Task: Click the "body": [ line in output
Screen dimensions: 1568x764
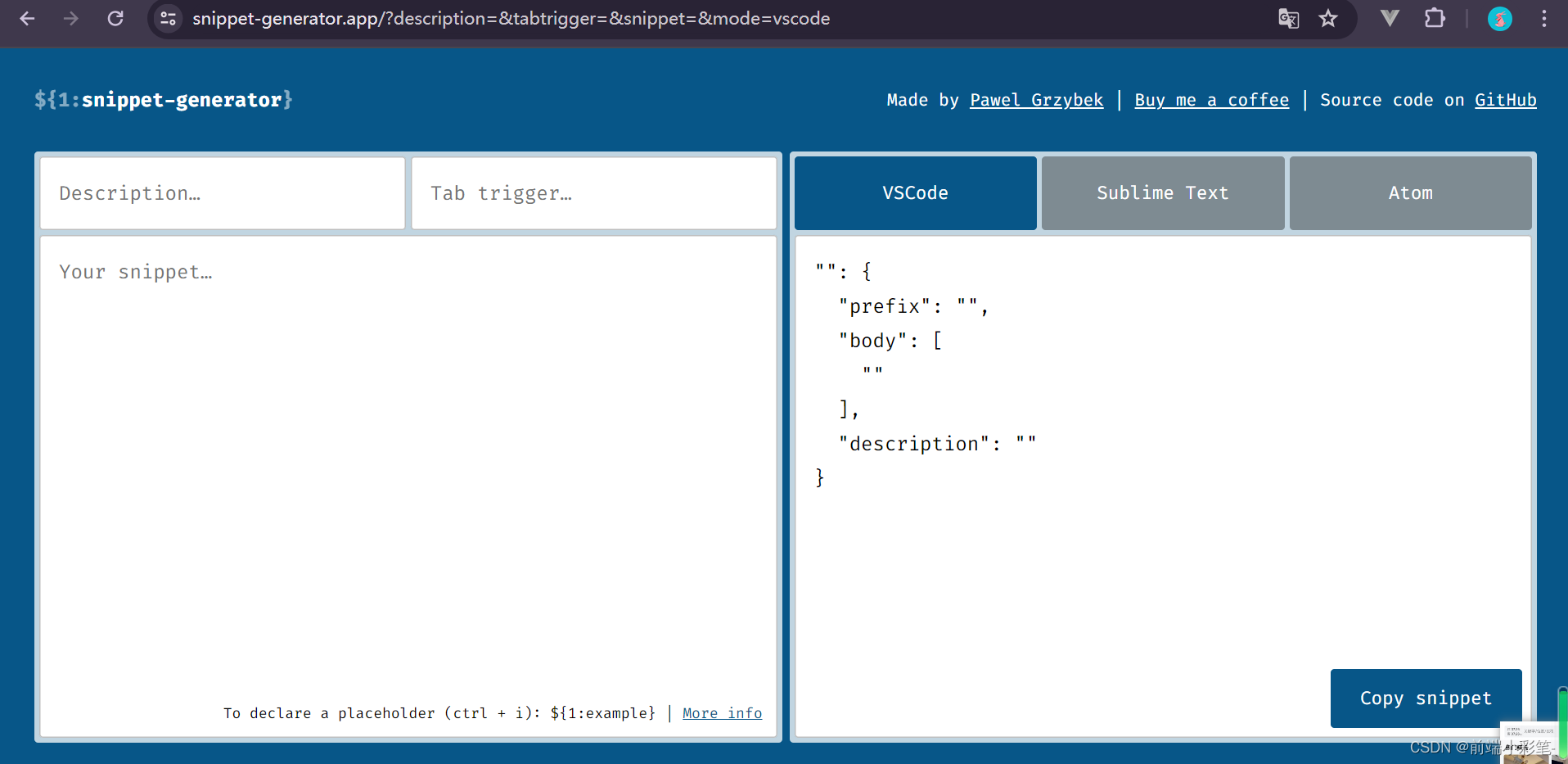Action: [890, 341]
